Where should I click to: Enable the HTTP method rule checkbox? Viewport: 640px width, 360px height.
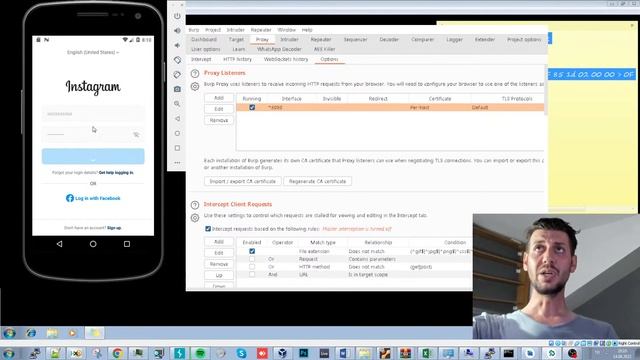[x=252, y=267]
